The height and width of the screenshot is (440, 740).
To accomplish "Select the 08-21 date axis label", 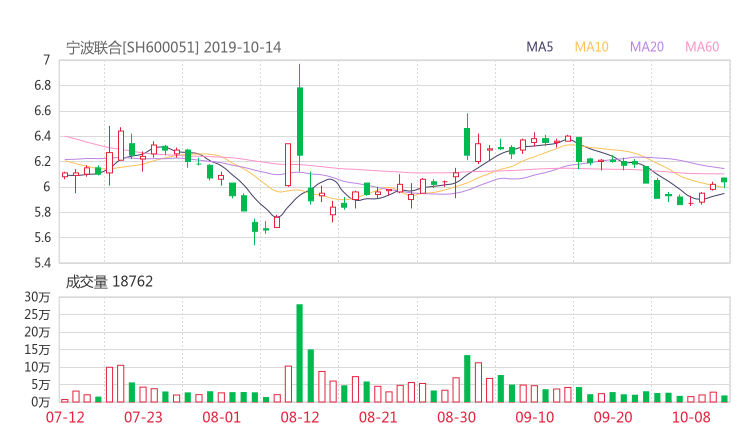I will pyautogui.click(x=378, y=417).
